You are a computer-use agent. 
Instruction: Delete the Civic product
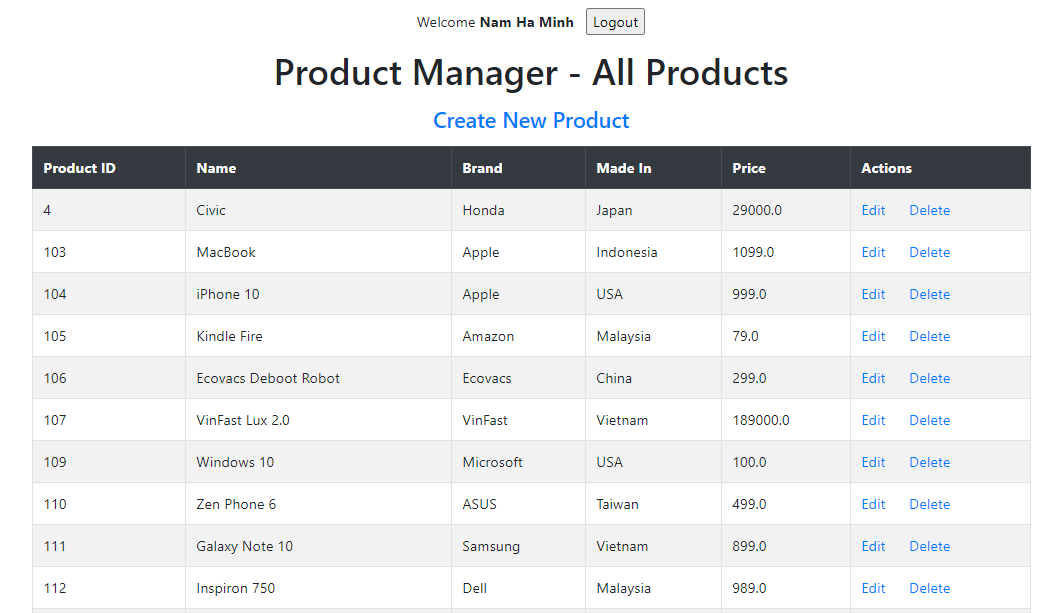pyautogui.click(x=929, y=210)
